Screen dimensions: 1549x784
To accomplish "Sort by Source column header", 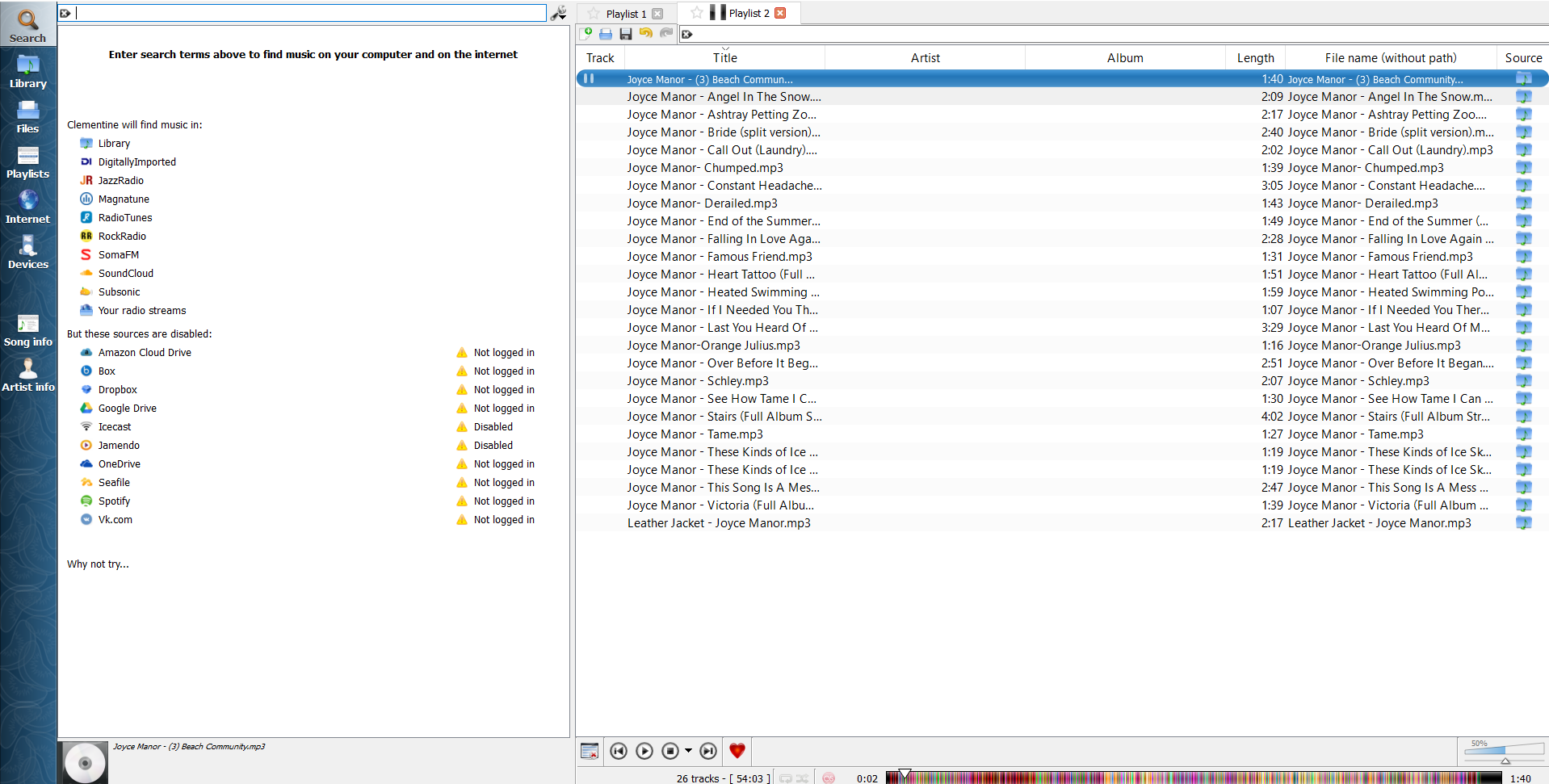I will pyautogui.click(x=1523, y=58).
